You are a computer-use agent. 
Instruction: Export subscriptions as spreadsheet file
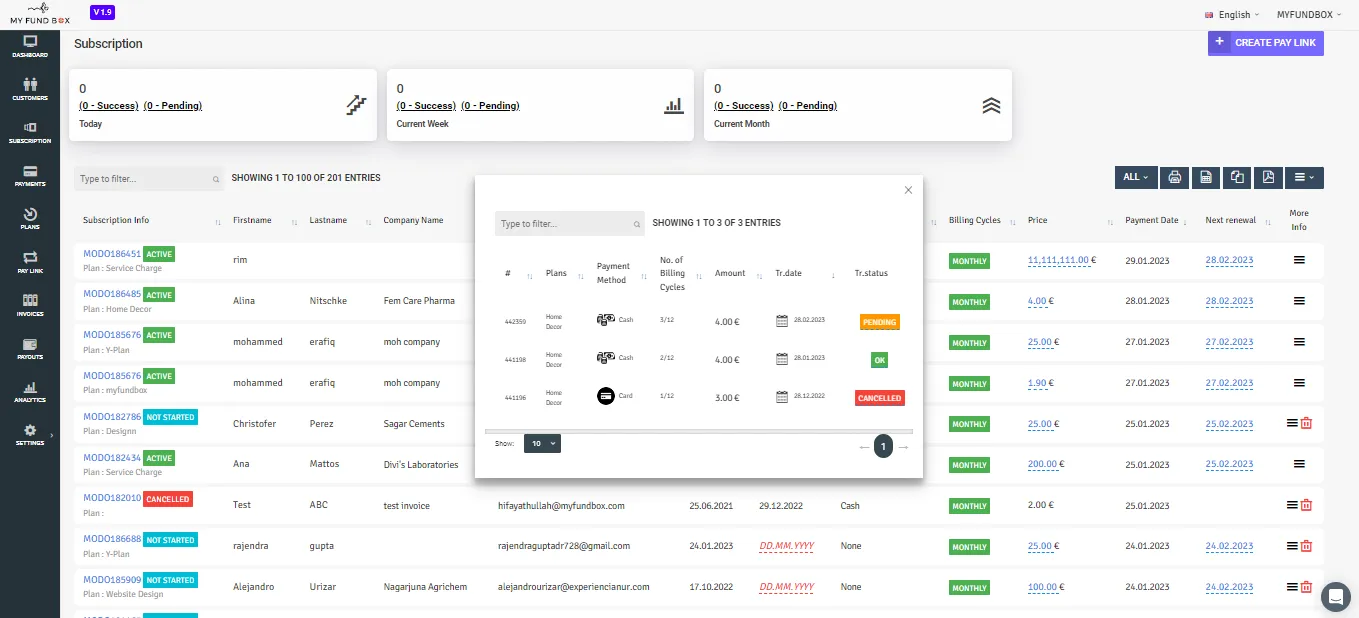coord(1206,177)
